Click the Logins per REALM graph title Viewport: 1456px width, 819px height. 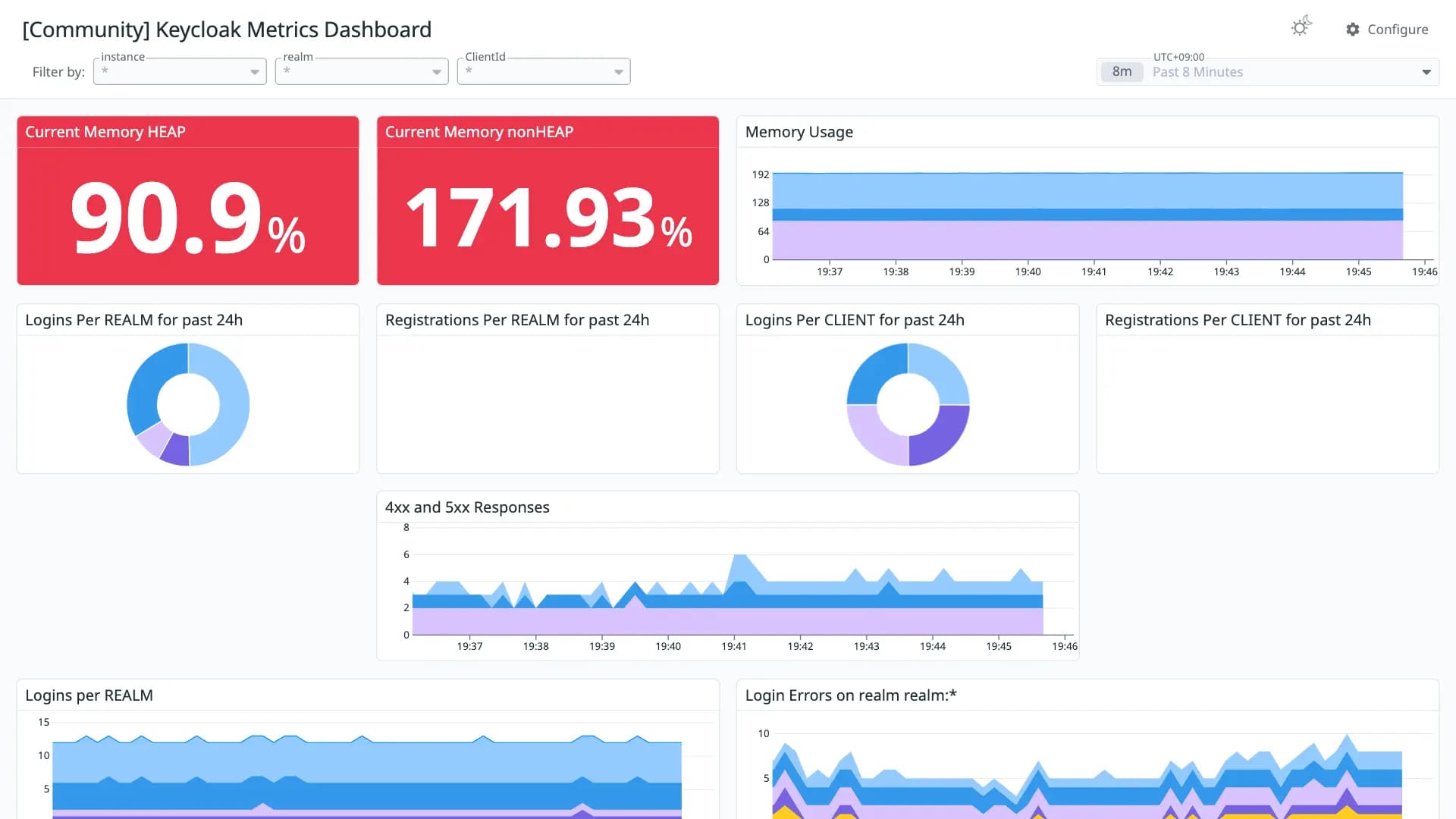[x=89, y=695]
